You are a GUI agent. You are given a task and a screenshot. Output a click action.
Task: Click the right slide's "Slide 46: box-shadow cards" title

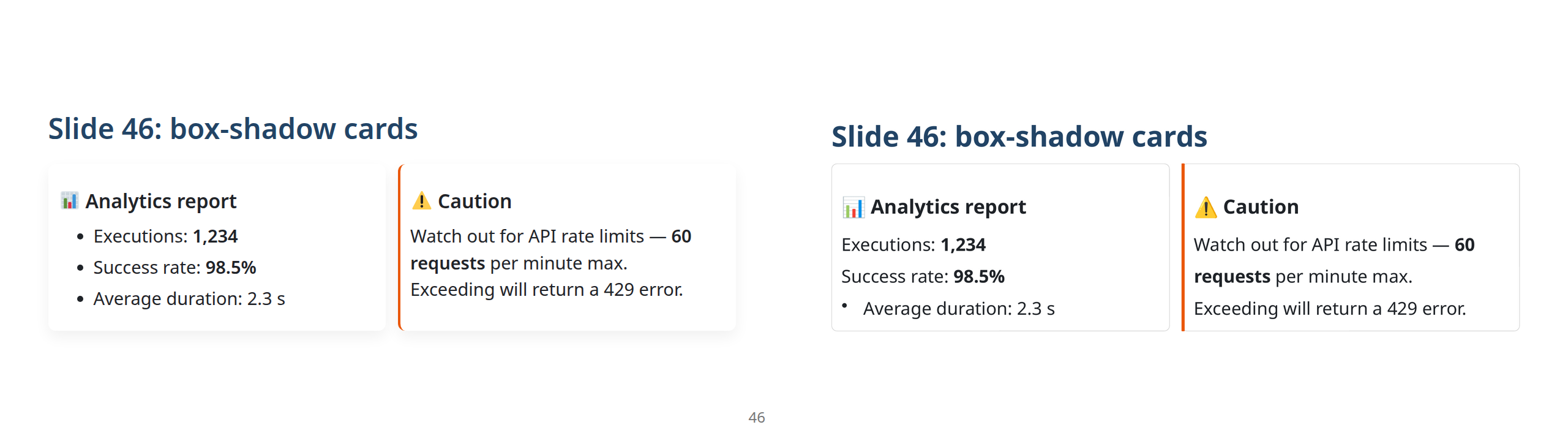(1019, 136)
